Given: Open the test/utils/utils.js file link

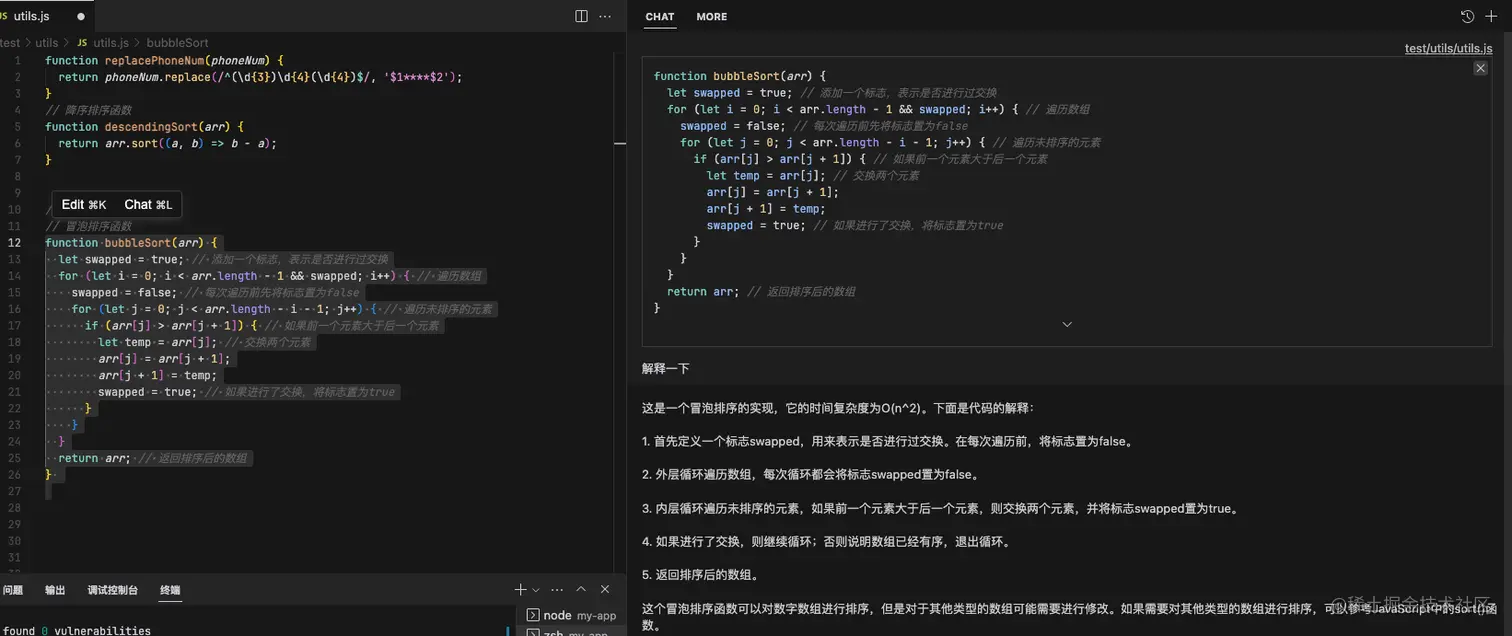Looking at the screenshot, I should click(x=1448, y=48).
